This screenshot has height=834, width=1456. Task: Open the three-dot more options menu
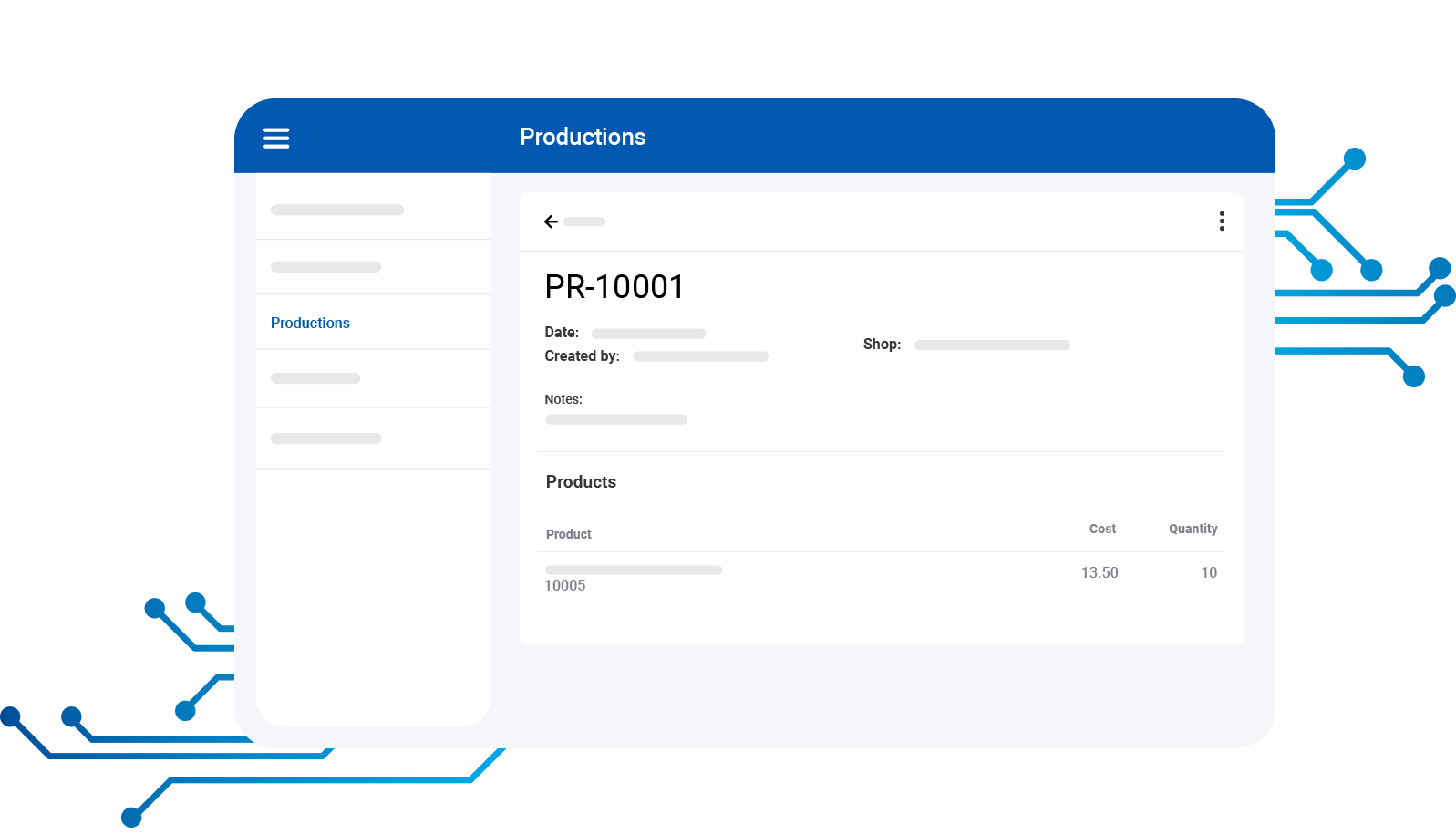point(1222,221)
